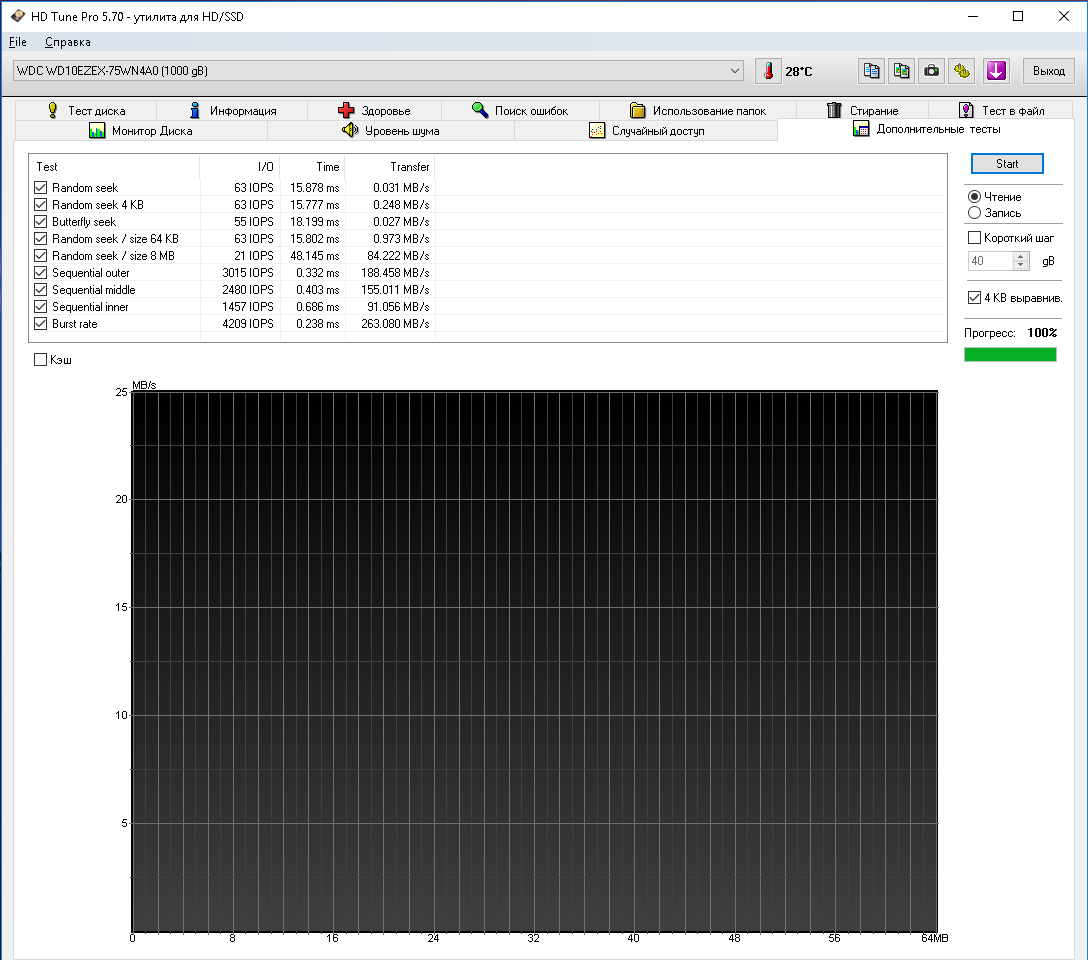Click the copy text to clipboard icon
Screen dimensions: 1088x960
pos(872,71)
